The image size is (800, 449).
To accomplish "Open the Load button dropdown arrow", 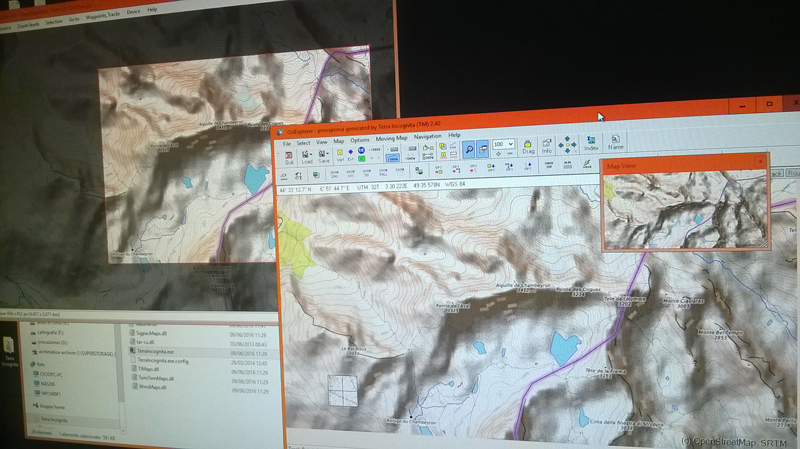I will tap(311, 154).
